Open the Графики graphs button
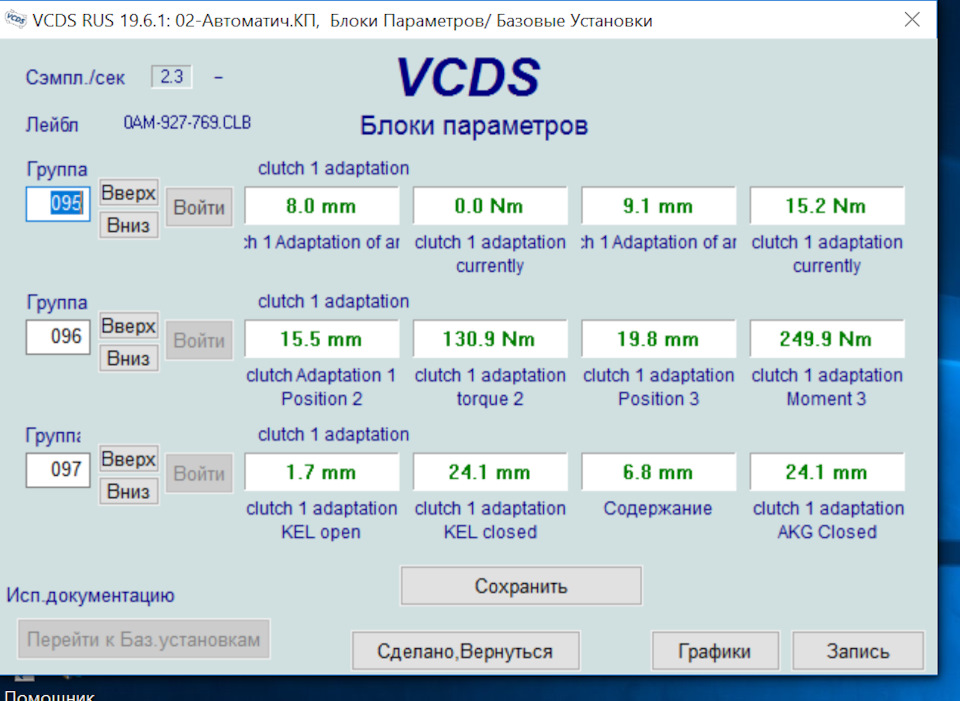Screen dimensions: 960x701 tap(715, 651)
